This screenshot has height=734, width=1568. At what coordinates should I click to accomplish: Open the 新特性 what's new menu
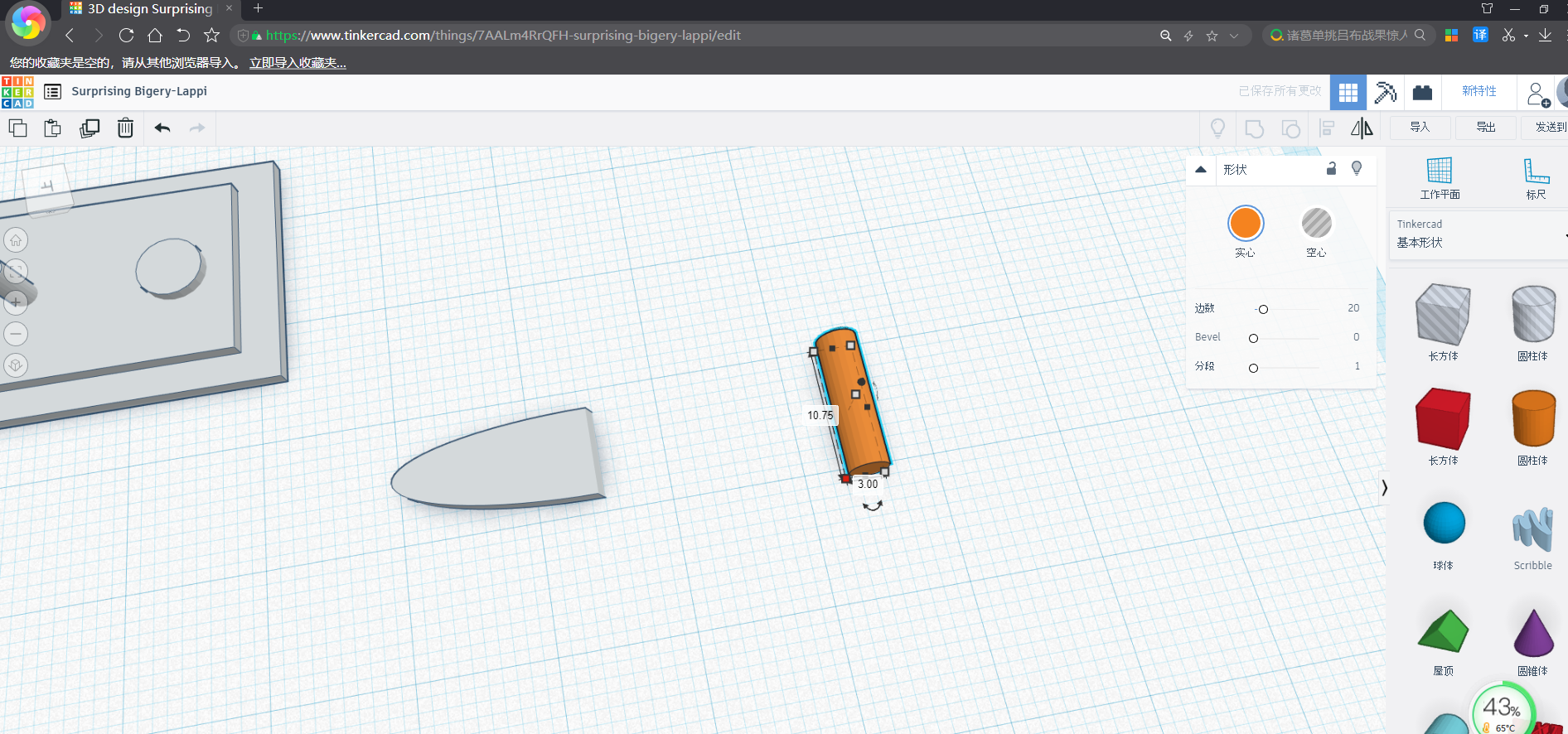pos(1479,91)
